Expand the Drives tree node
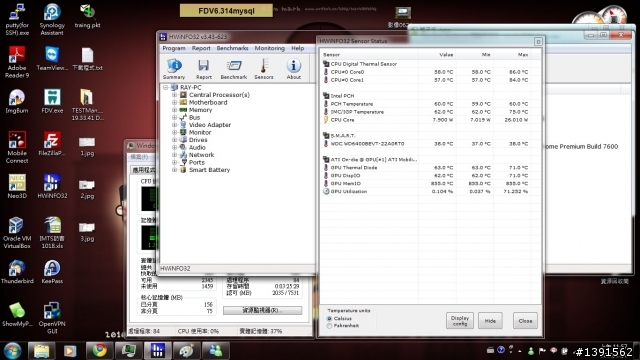Viewport: 640px width, 360px height. point(174,140)
